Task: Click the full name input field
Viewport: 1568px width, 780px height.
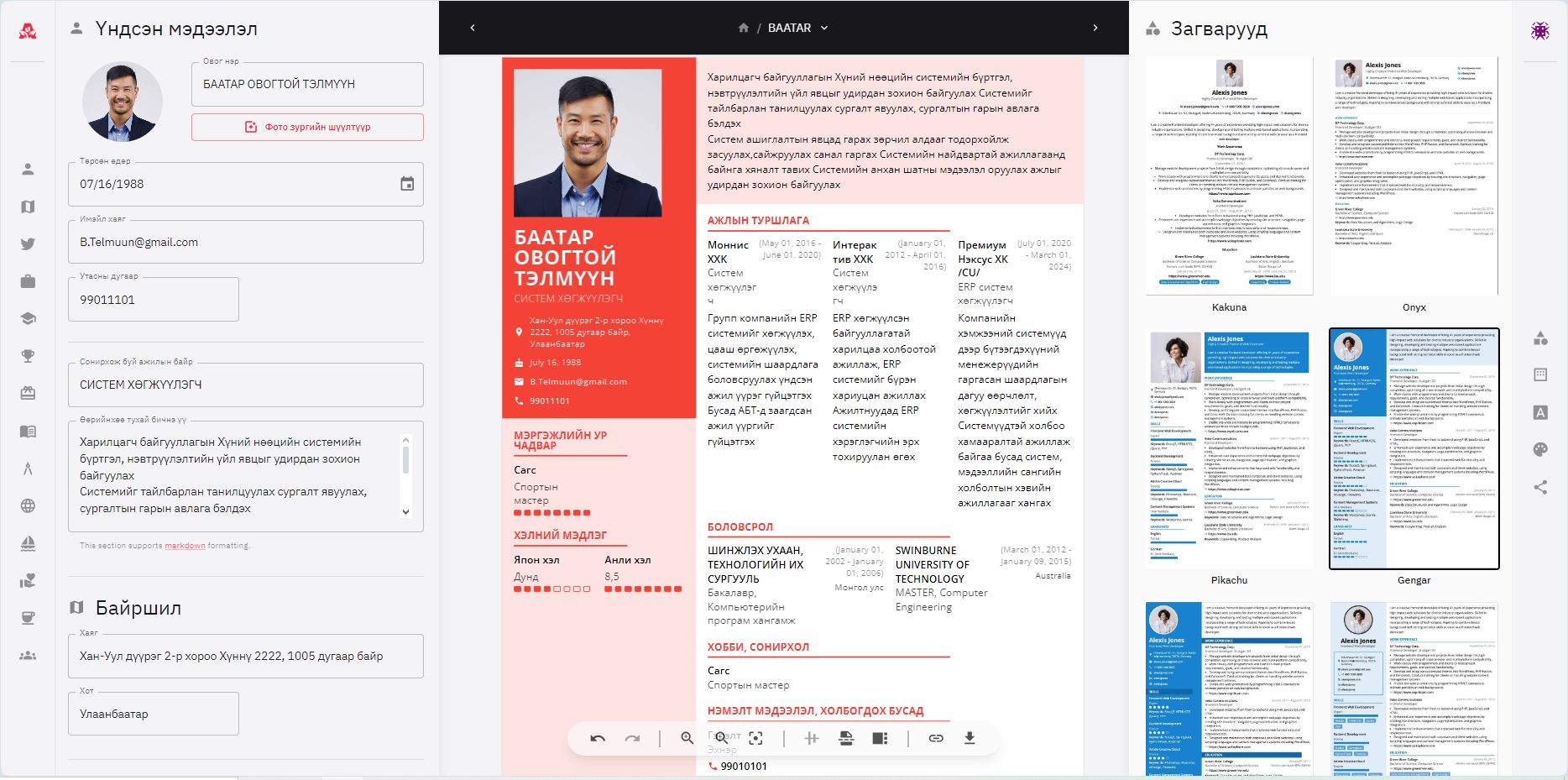Action: [x=307, y=84]
